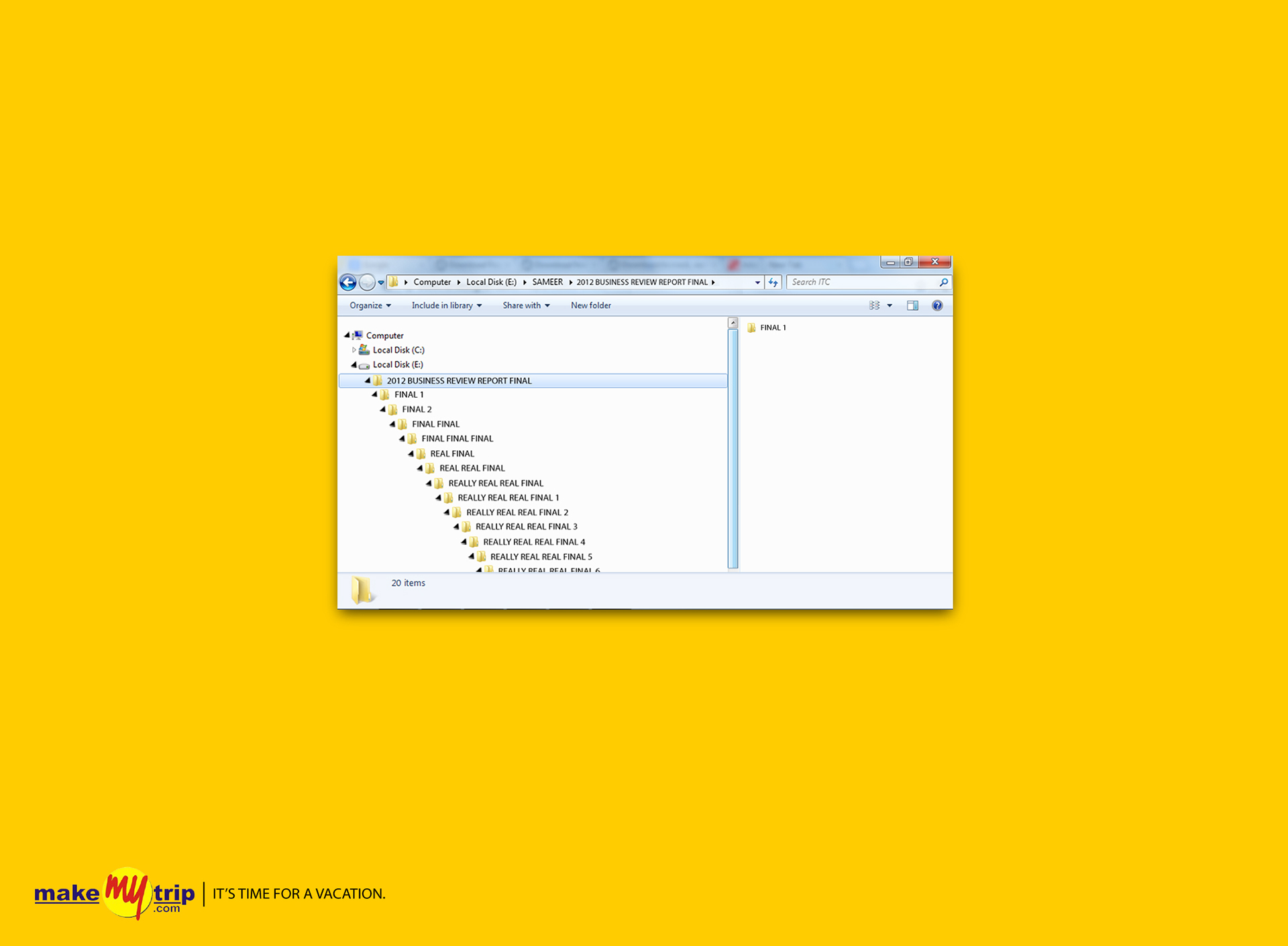Image resolution: width=1288 pixels, height=946 pixels.
Task: Select the REALLY REAL REAL FINAL 1 label
Action: point(508,498)
